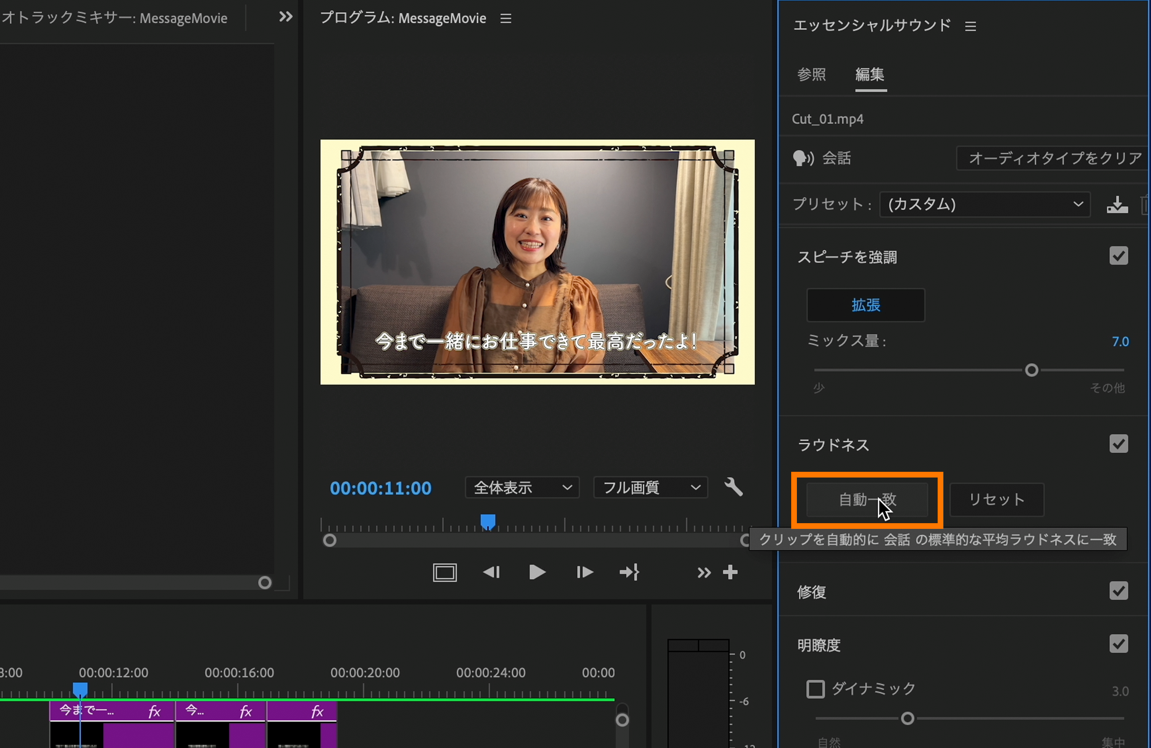
Task: Click the timeline blue playhead marker
Action: (80, 689)
